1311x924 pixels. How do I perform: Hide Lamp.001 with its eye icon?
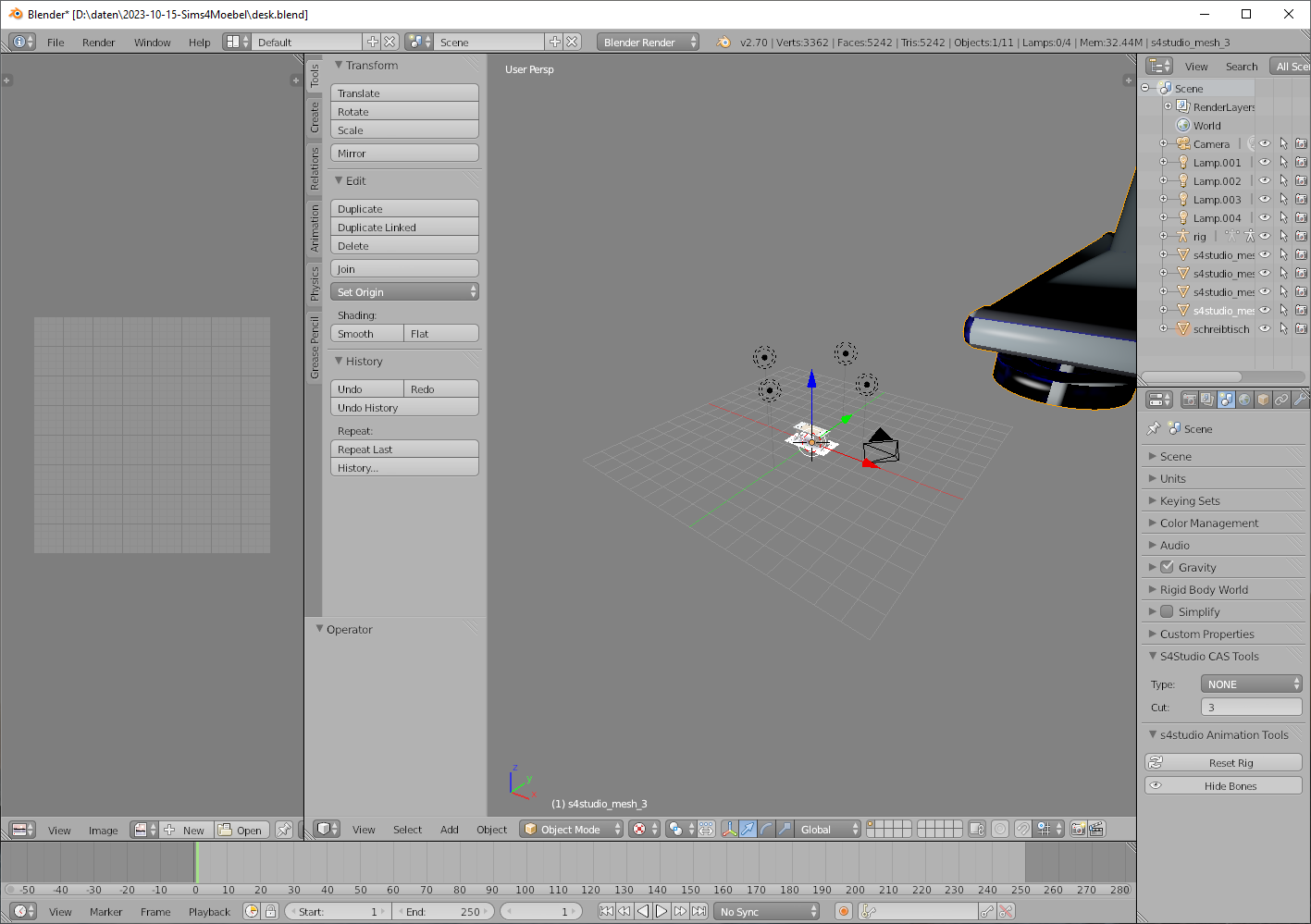(x=1265, y=163)
